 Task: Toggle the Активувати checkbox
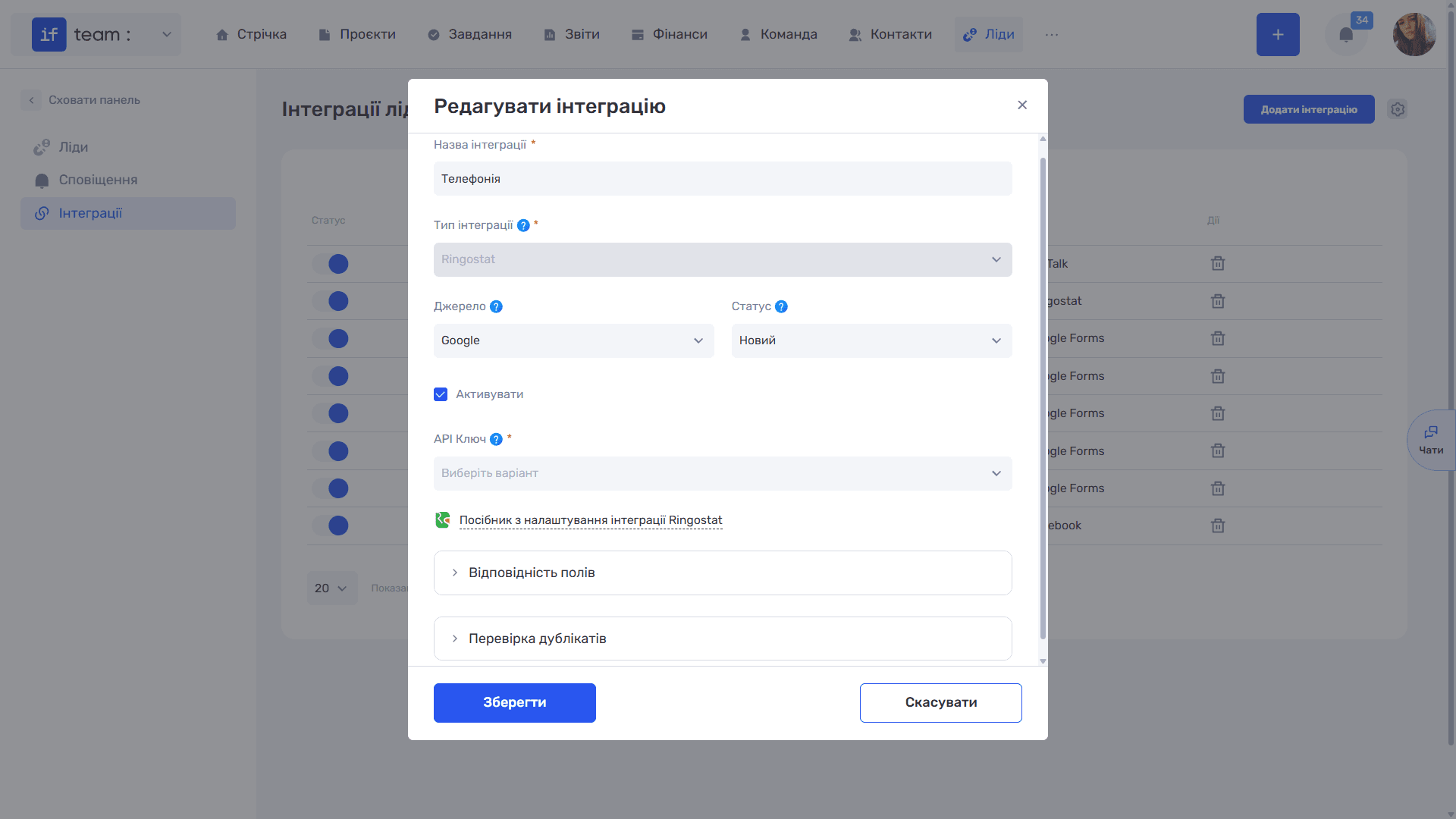coord(441,394)
